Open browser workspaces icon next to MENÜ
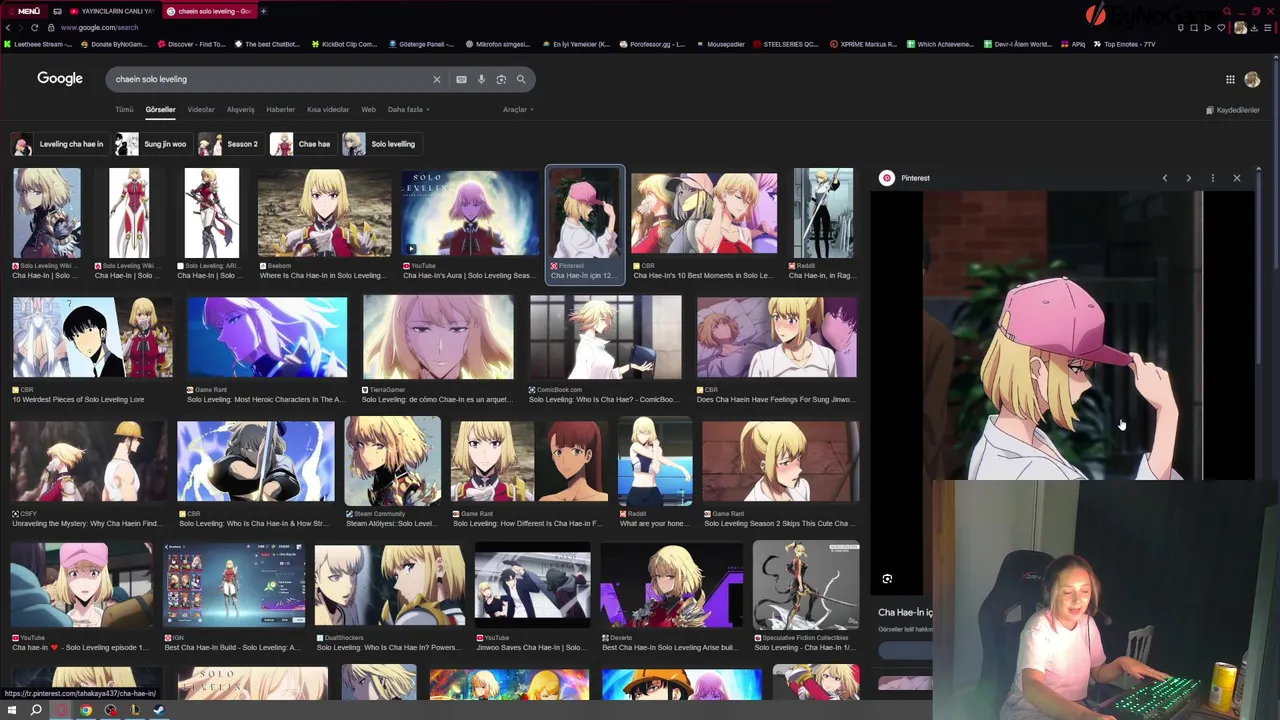 (57, 11)
